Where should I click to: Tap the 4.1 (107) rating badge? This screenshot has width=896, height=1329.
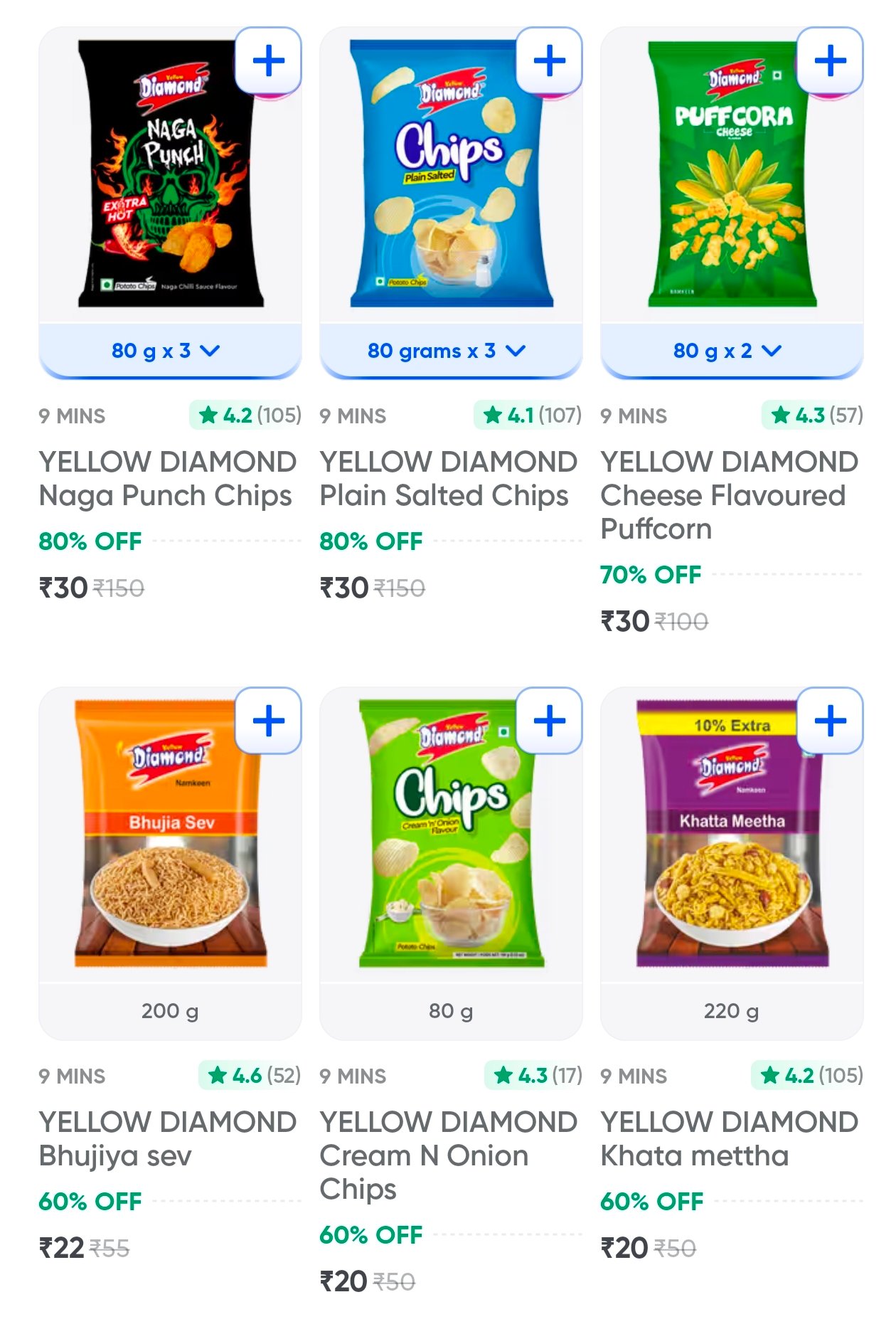(x=528, y=415)
